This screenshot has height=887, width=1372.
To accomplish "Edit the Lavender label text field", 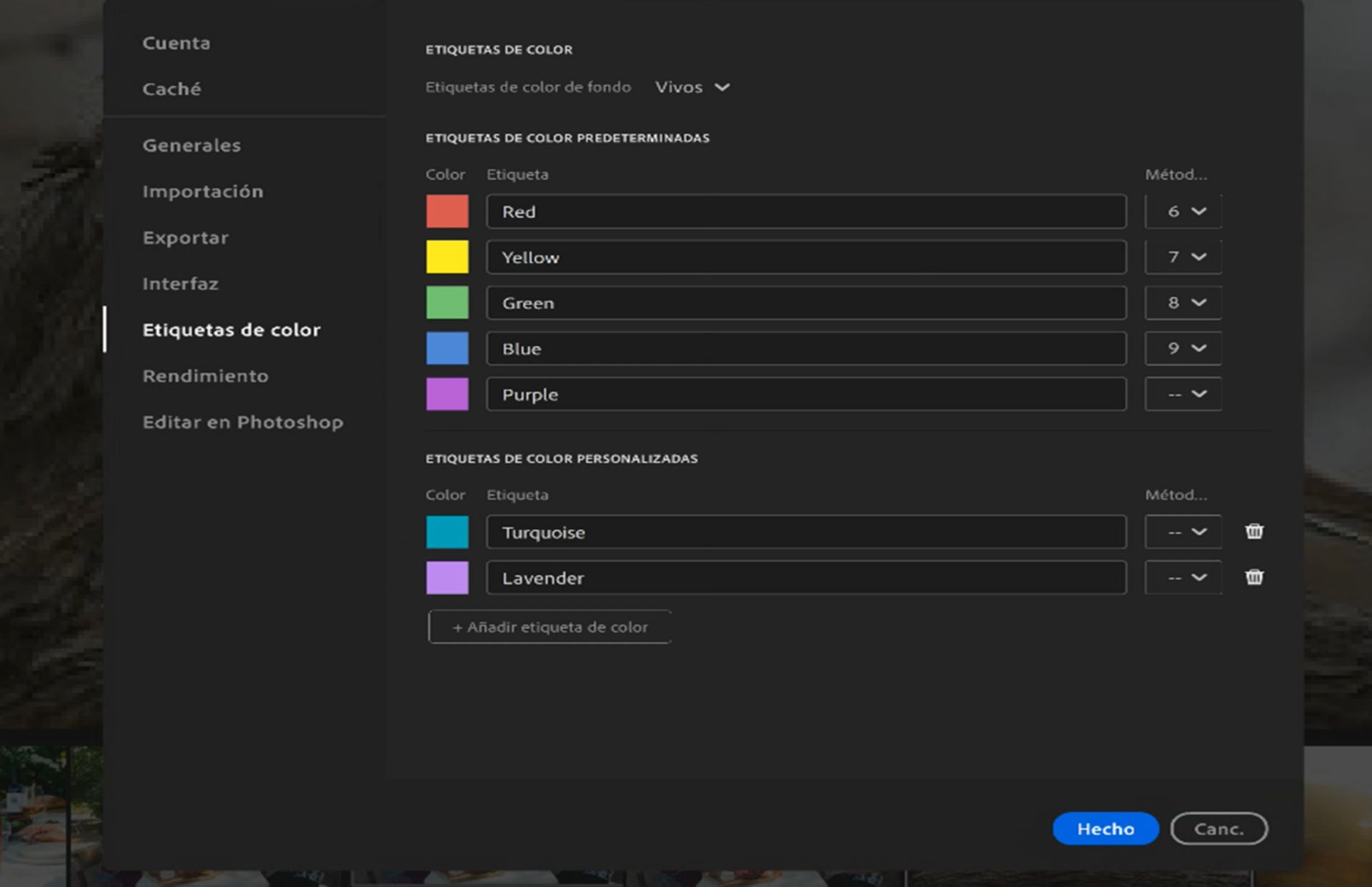I will point(807,578).
